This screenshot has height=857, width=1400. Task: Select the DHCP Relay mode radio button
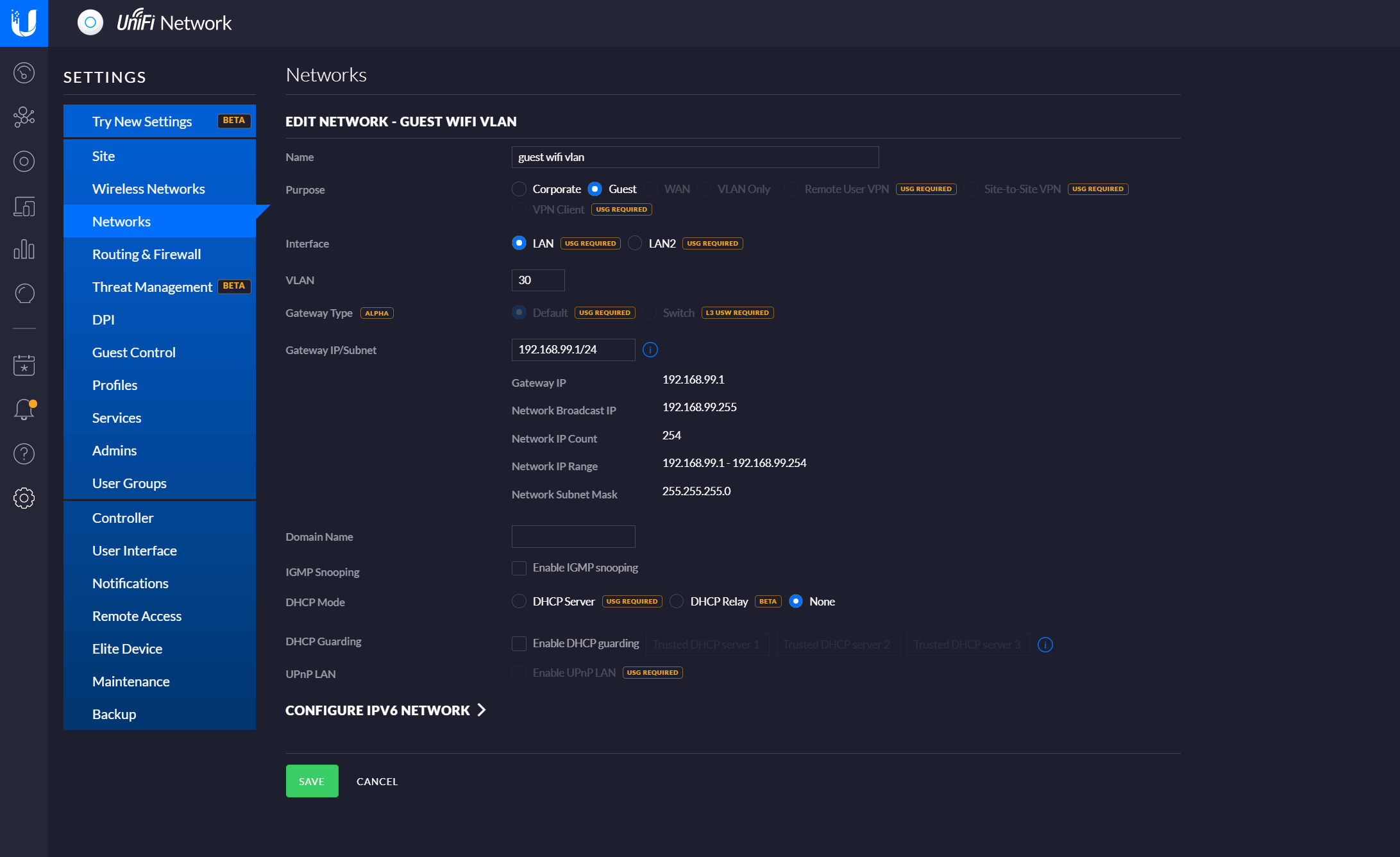(x=677, y=602)
